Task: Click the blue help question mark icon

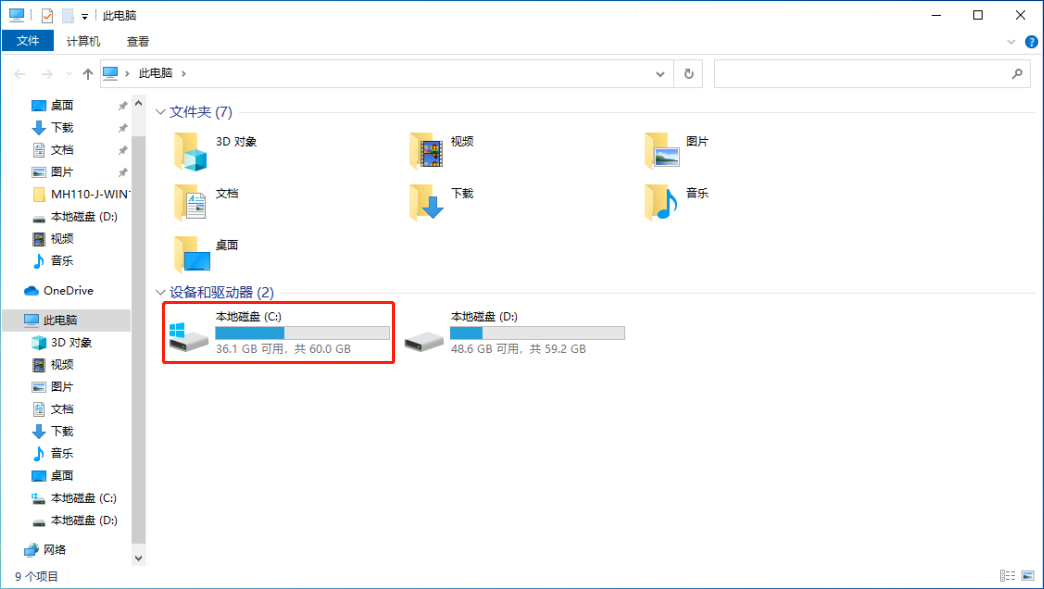Action: [x=1031, y=42]
